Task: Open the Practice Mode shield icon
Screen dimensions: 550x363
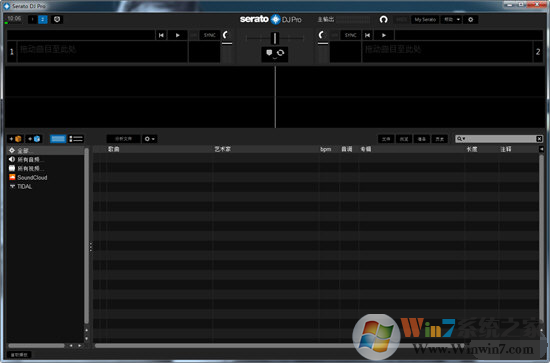Action: pos(57,19)
